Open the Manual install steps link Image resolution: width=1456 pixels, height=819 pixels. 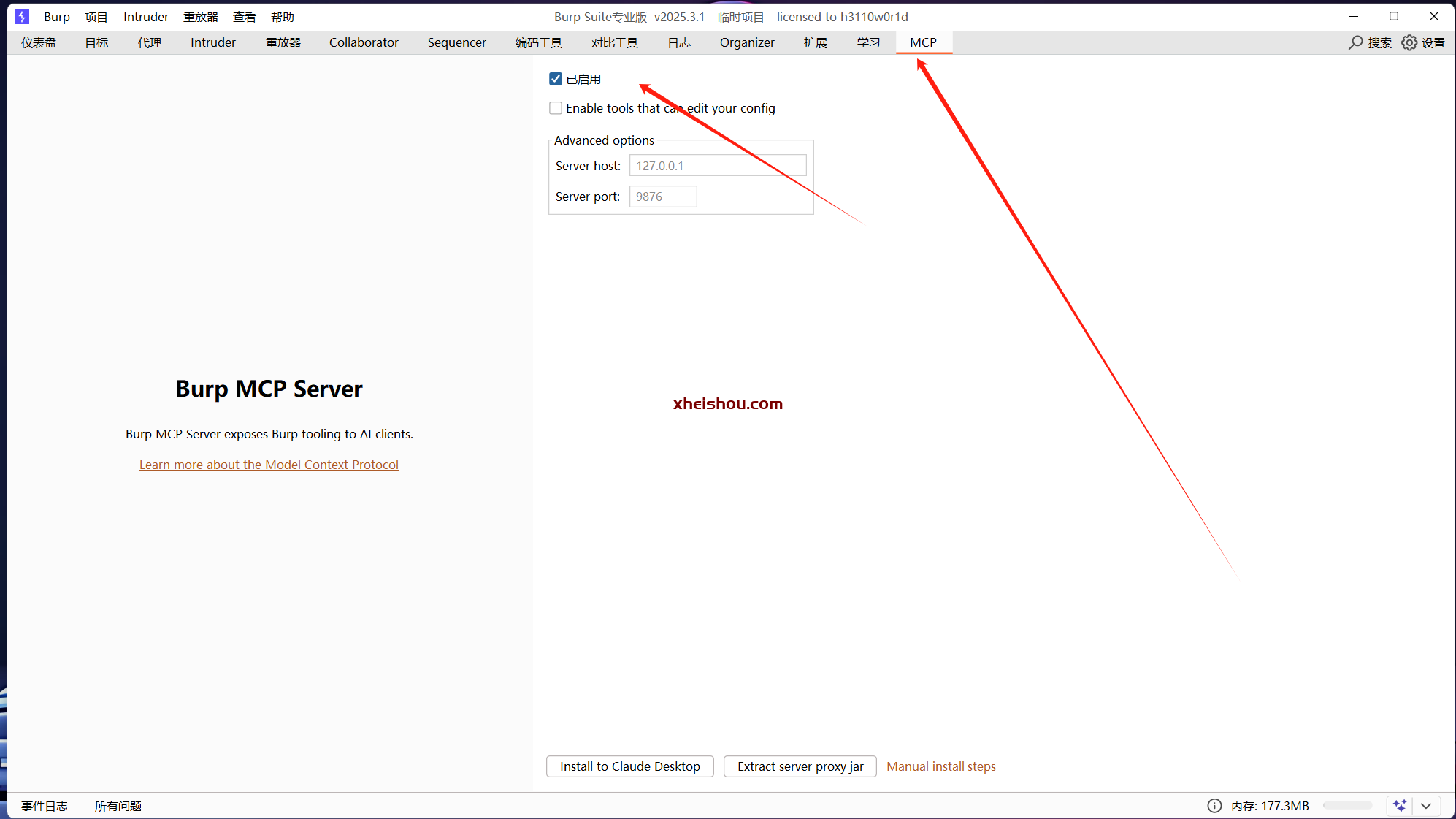940,766
